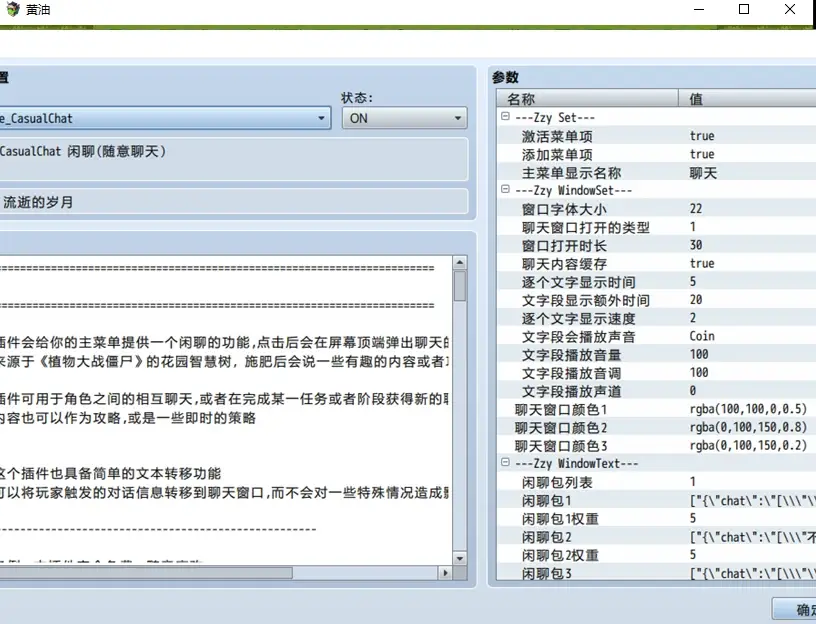Select the 文字段播放音量 parameter
The width and height of the screenshot is (816, 624).
657,354
